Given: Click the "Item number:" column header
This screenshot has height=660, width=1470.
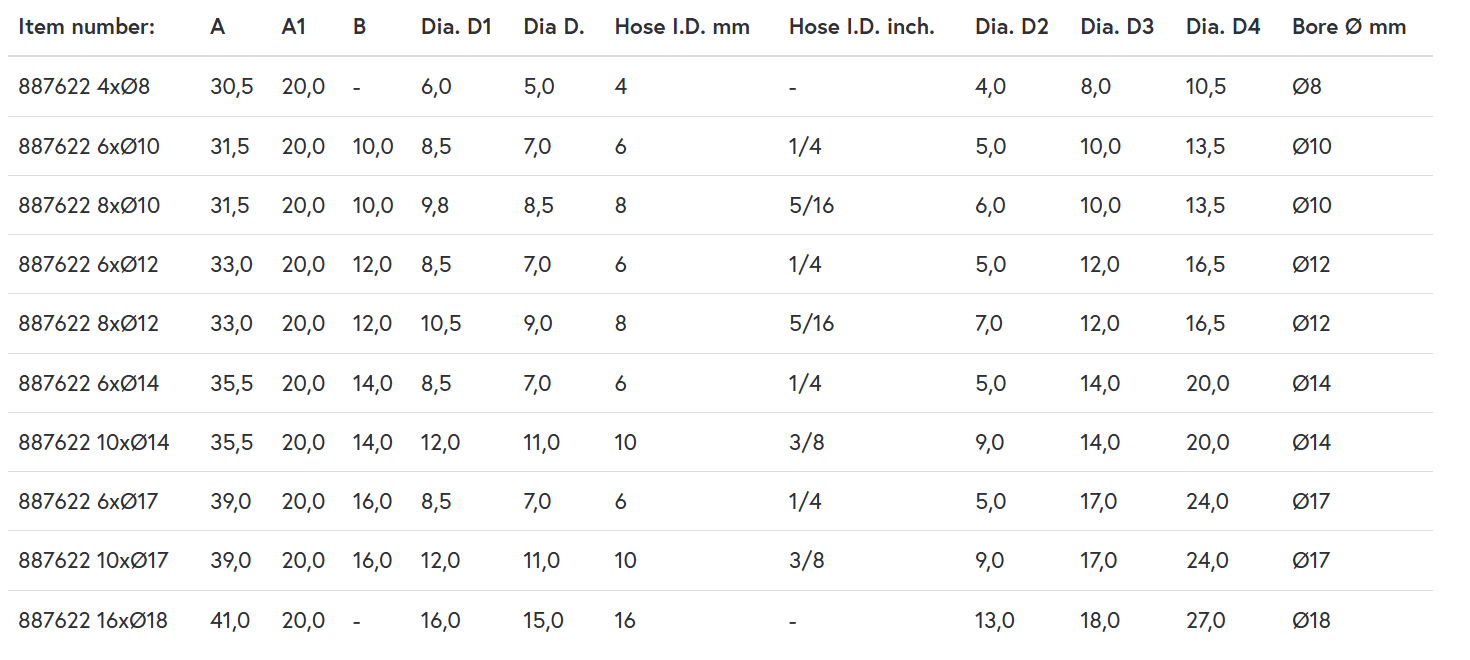Looking at the screenshot, I should (86, 27).
